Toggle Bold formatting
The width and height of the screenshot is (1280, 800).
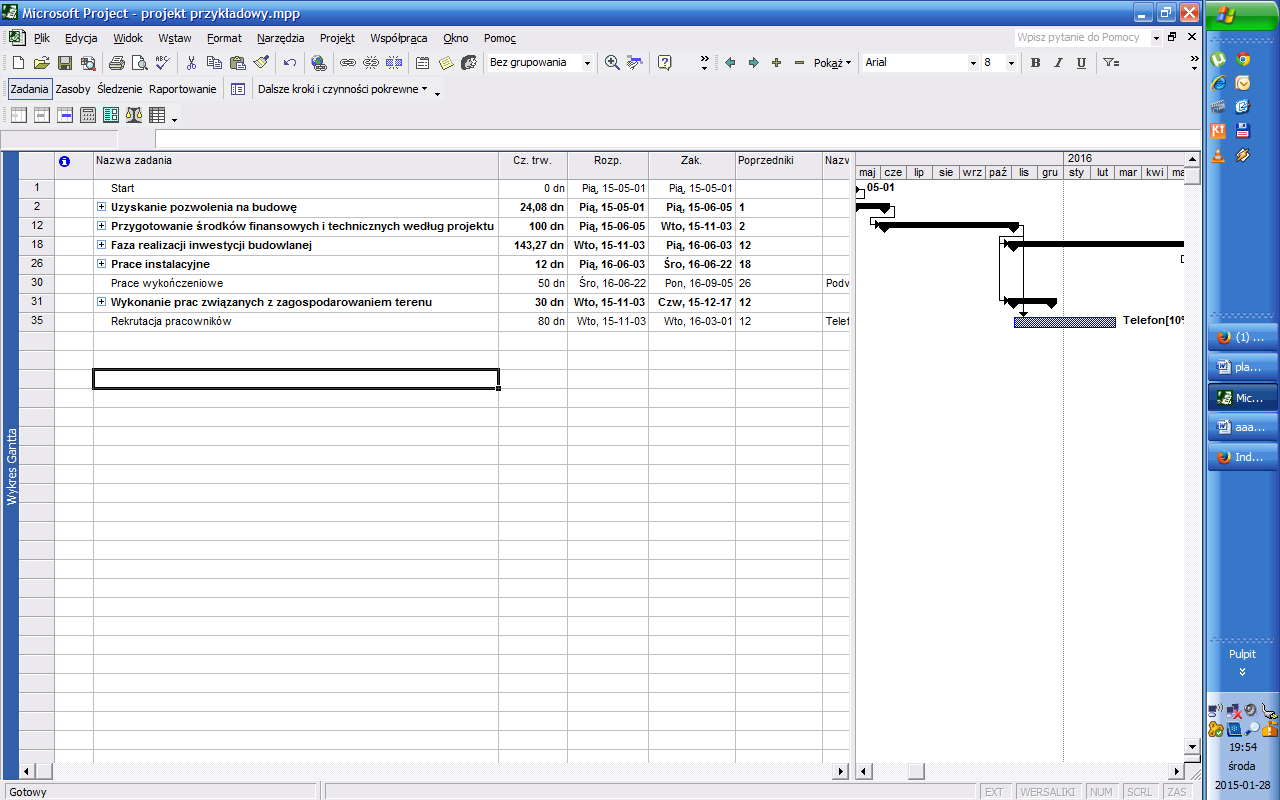coord(1036,63)
